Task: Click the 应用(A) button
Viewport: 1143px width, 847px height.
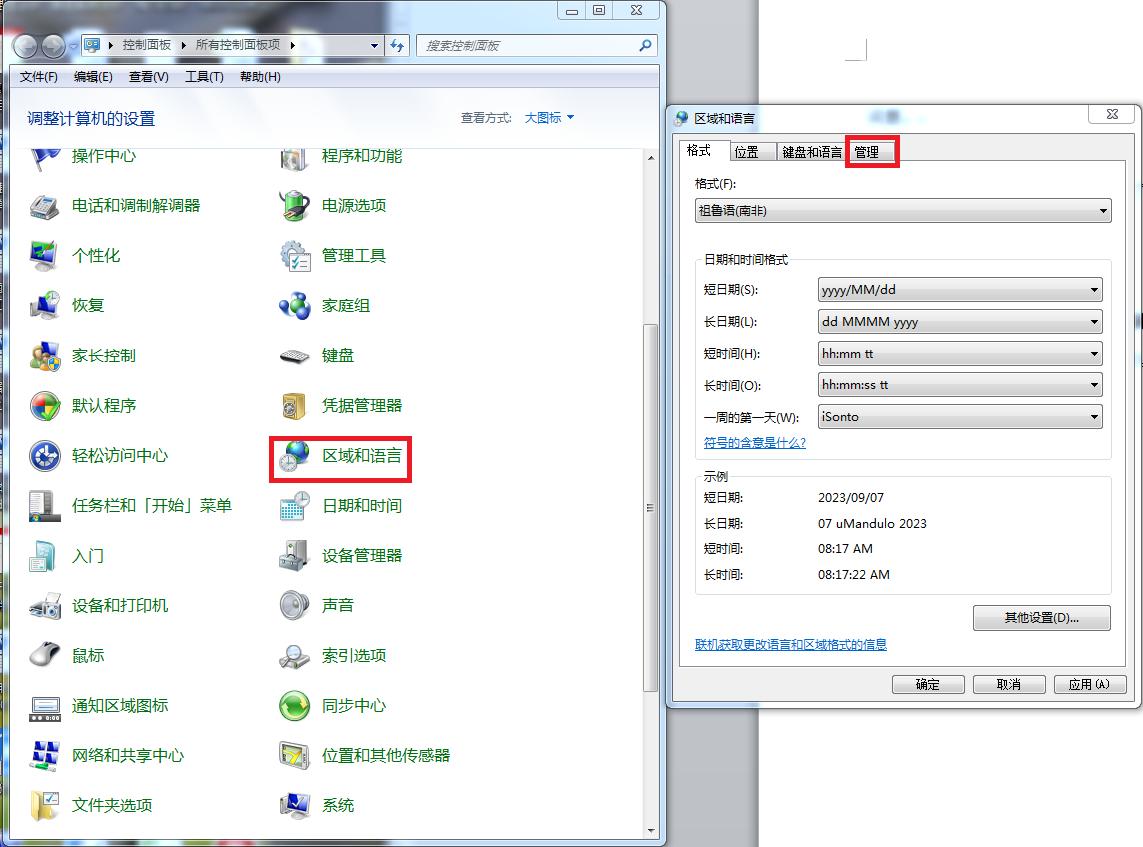Action: point(1090,684)
